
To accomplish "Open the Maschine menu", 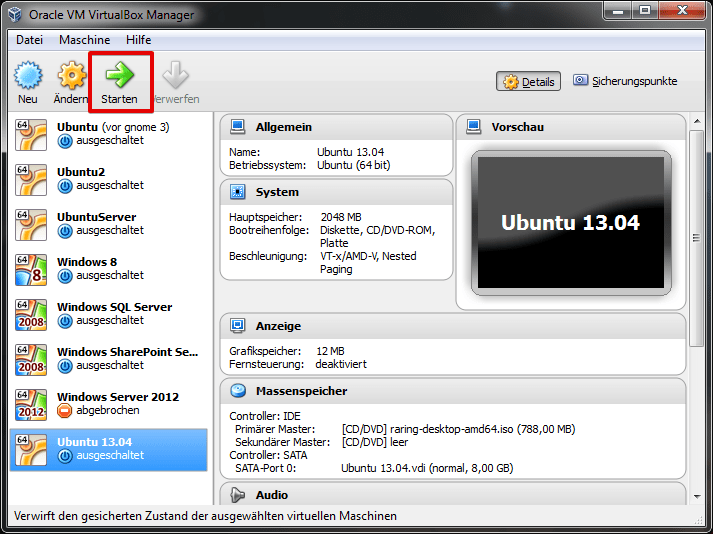I will [85, 40].
